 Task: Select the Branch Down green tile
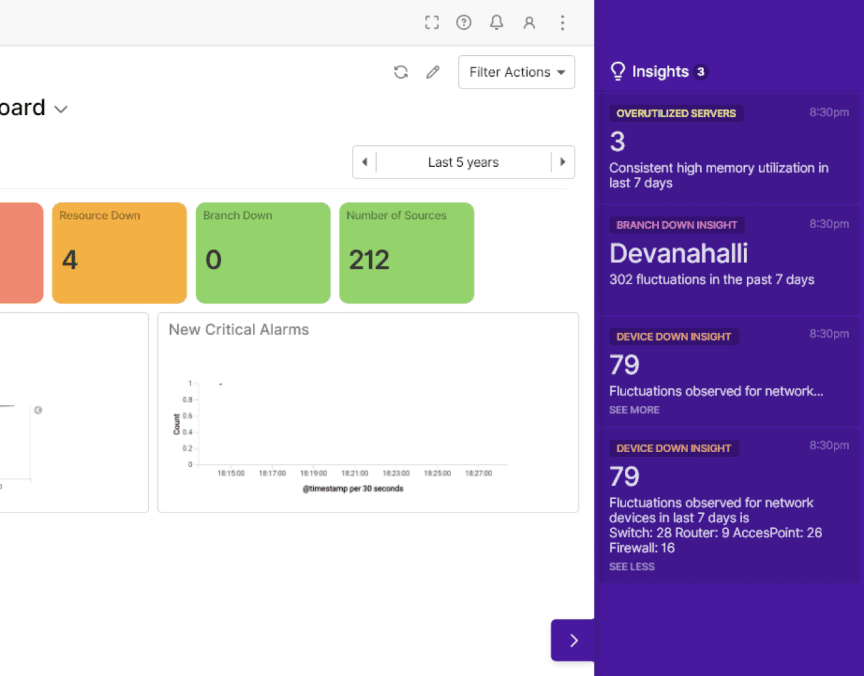point(263,253)
